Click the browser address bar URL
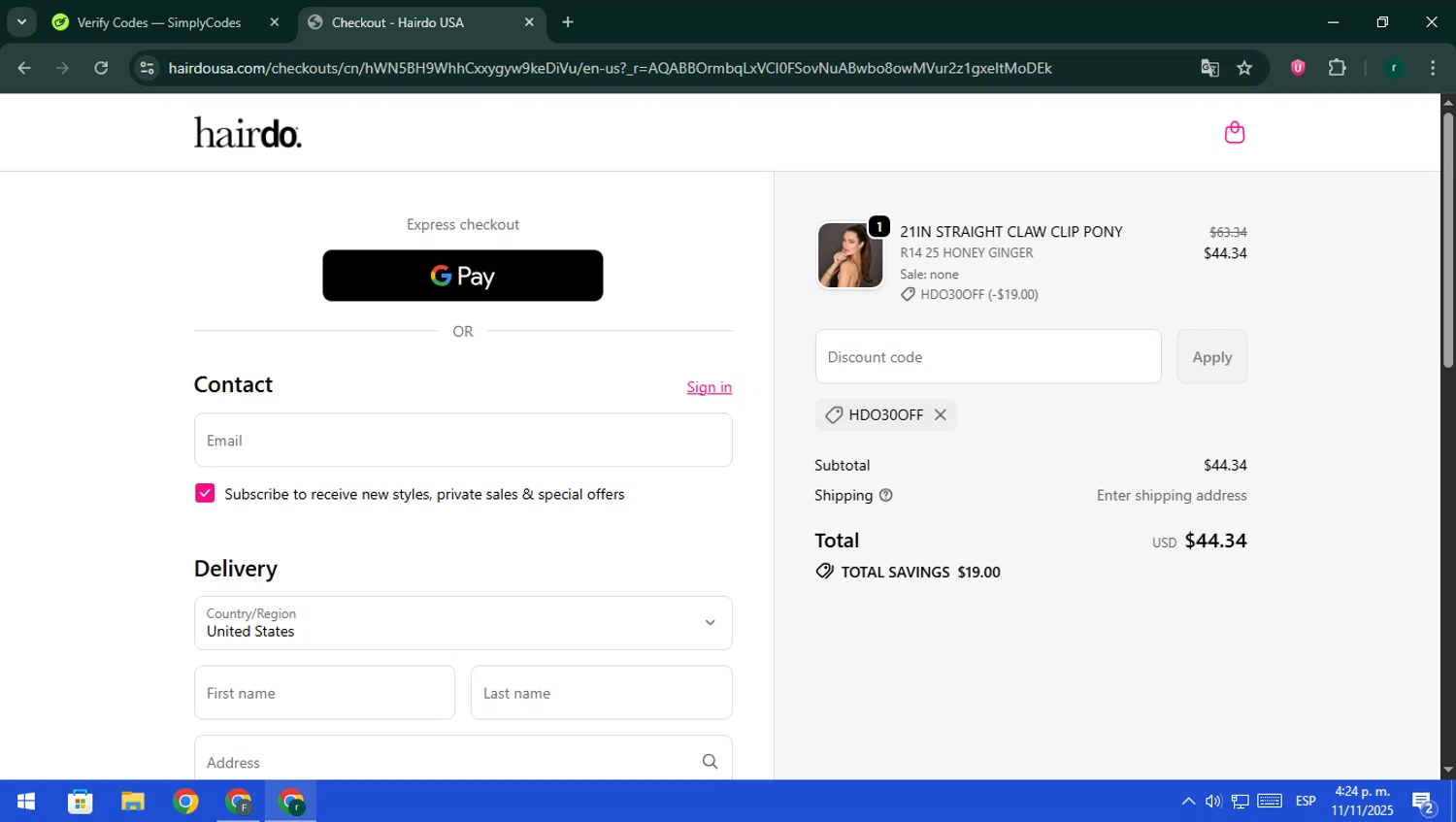 click(610, 68)
